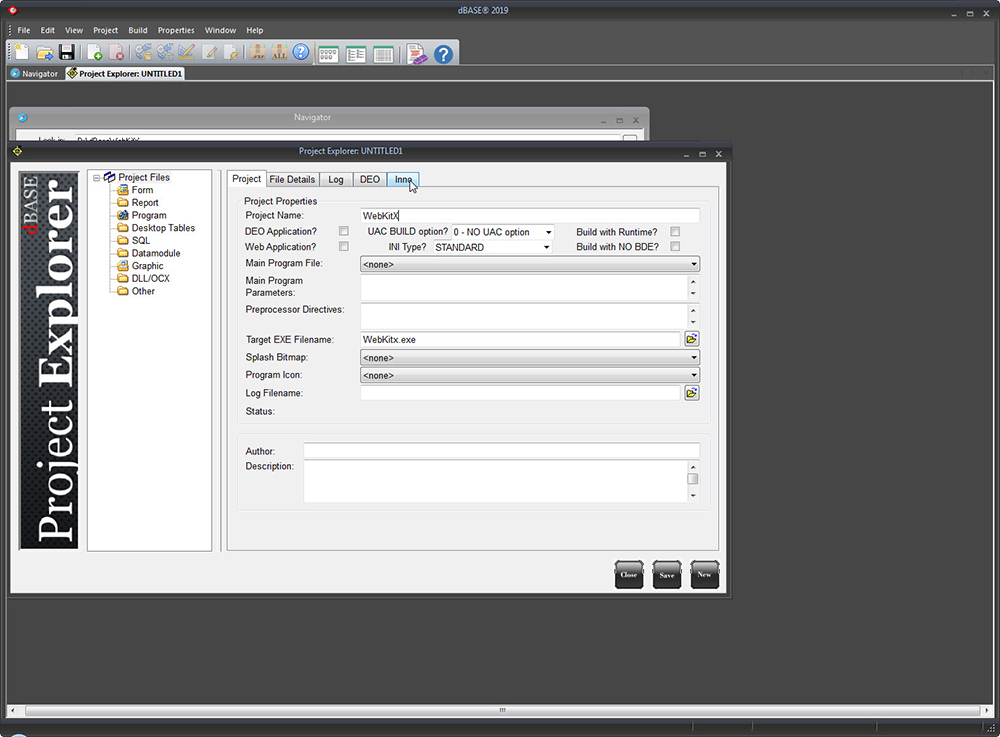Open the Properties menu
Screen dimensions: 1000x737
pos(176,30)
